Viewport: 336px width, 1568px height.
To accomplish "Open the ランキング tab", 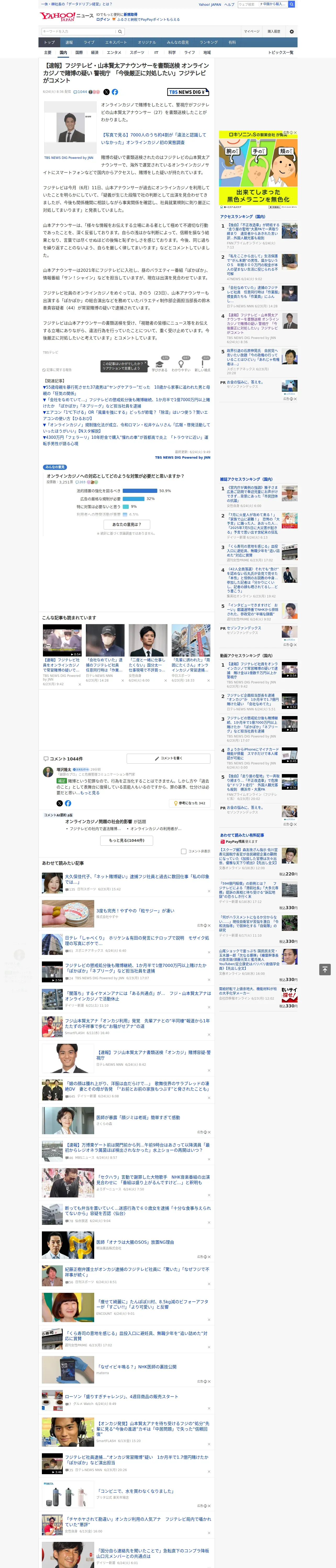I will pos(209,43).
